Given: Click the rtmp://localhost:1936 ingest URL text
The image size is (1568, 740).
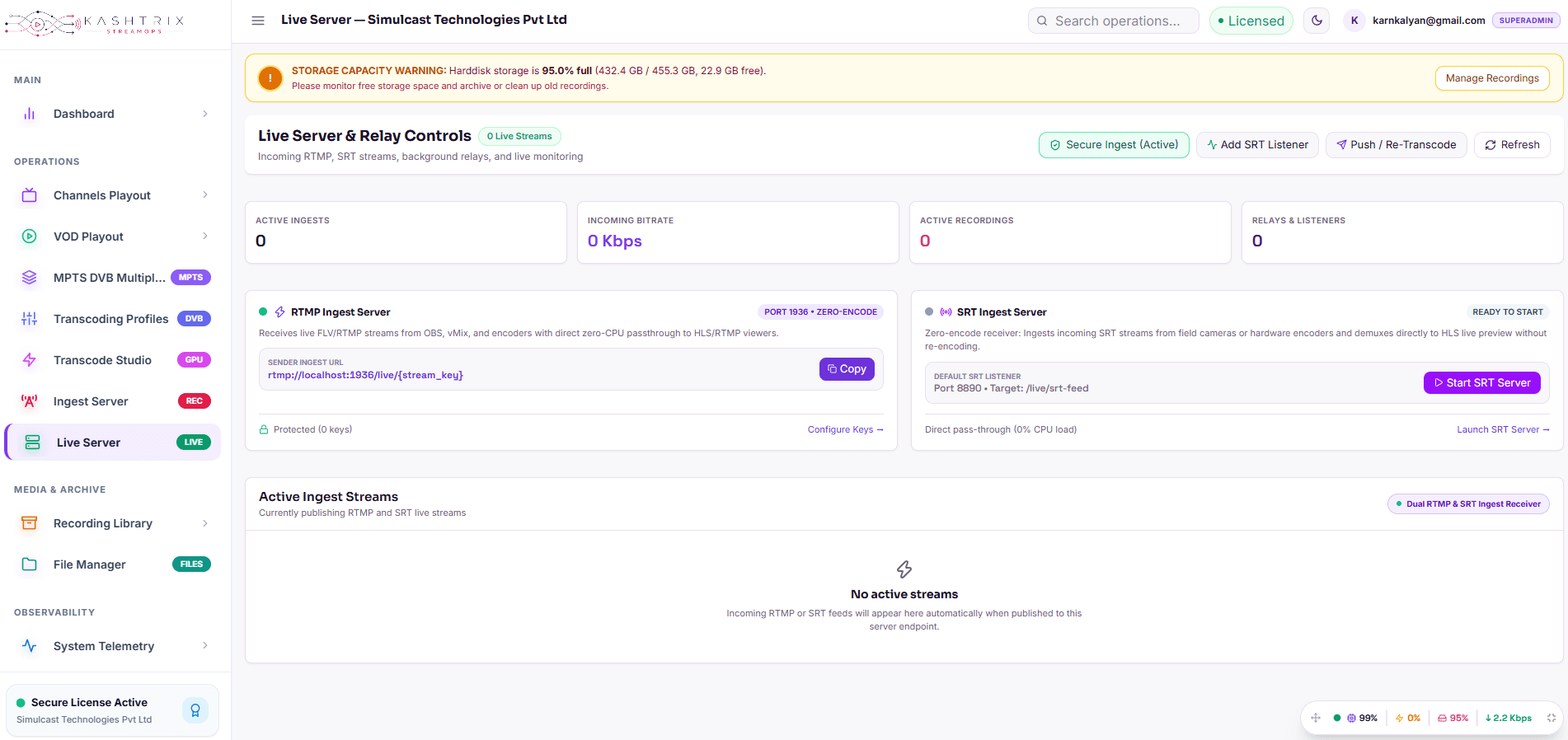Looking at the screenshot, I should click(365, 376).
